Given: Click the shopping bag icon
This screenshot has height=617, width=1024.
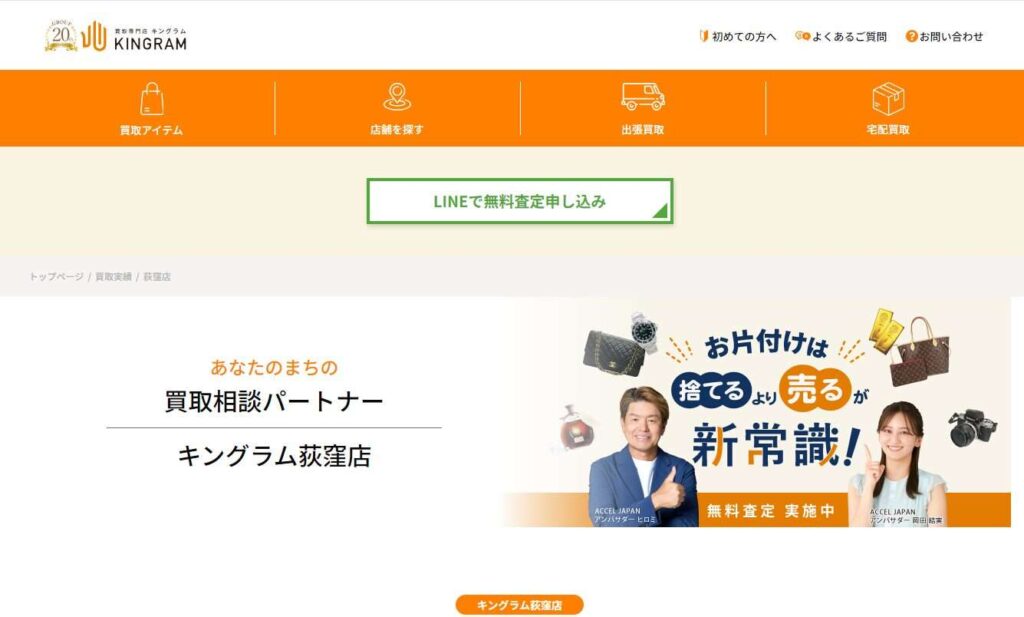Looking at the screenshot, I should (152, 99).
